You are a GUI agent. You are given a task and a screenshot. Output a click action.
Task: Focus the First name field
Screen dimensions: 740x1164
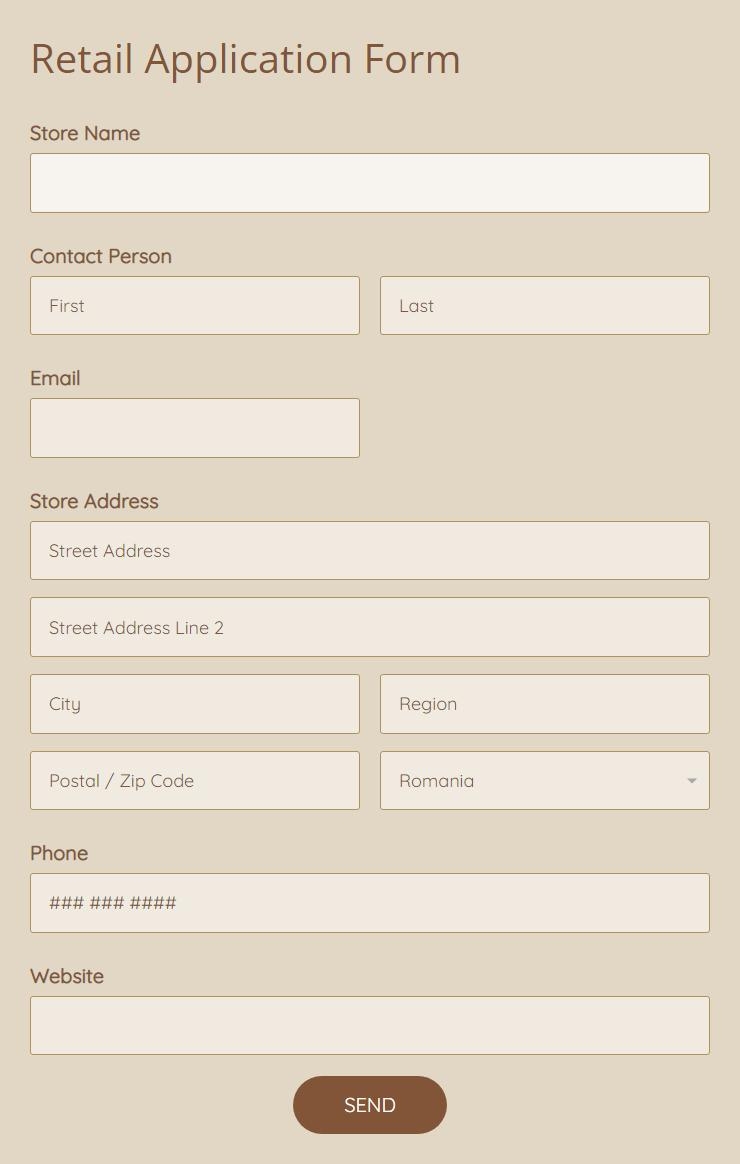195,306
